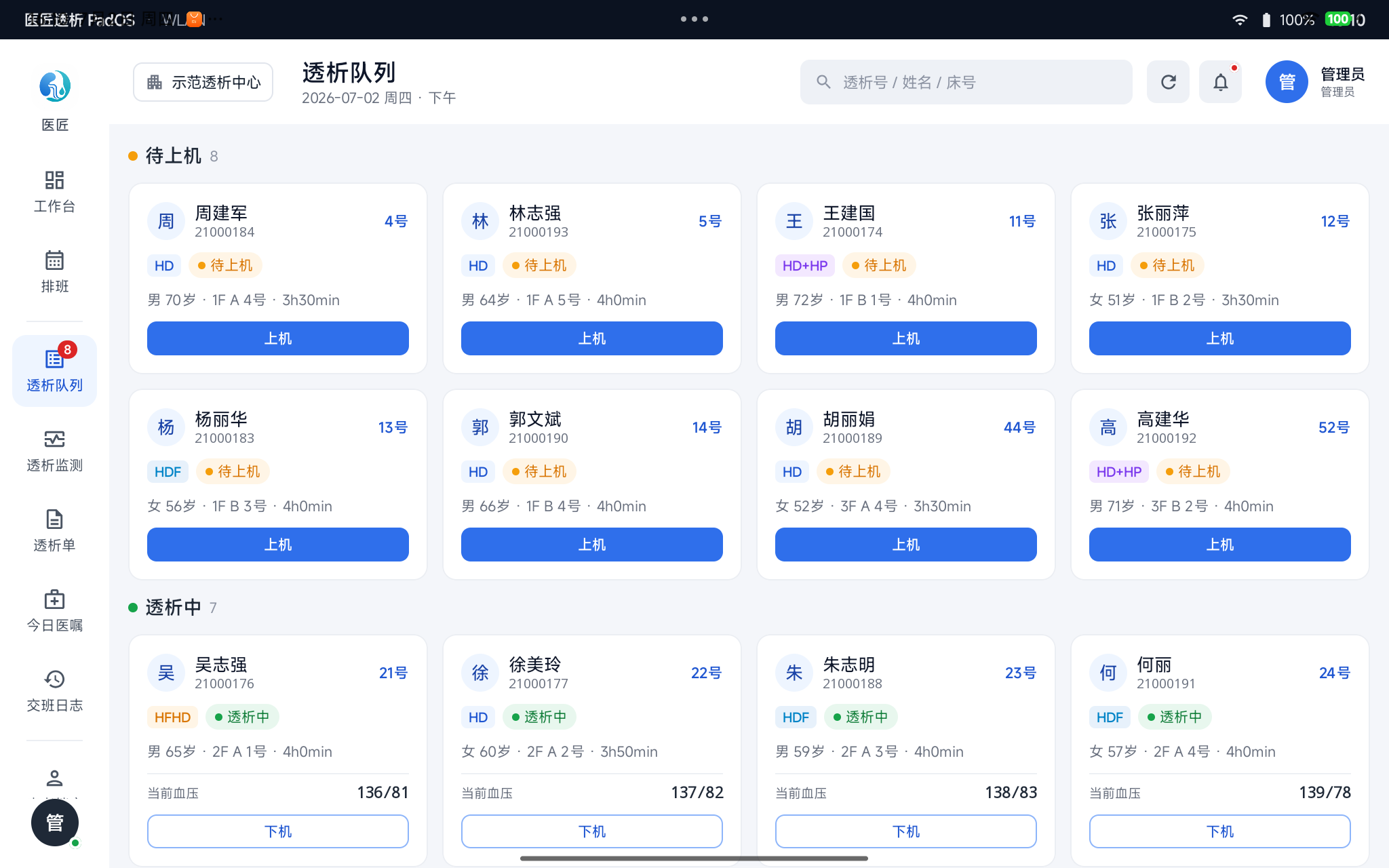Click 杨丽华's avatar icon
1389x868 pixels.
[166, 427]
